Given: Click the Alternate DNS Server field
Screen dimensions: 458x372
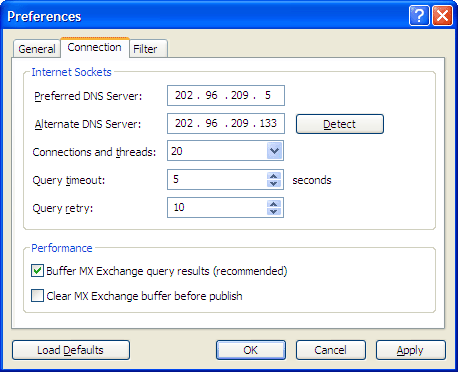Looking at the screenshot, I should [x=226, y=124].
